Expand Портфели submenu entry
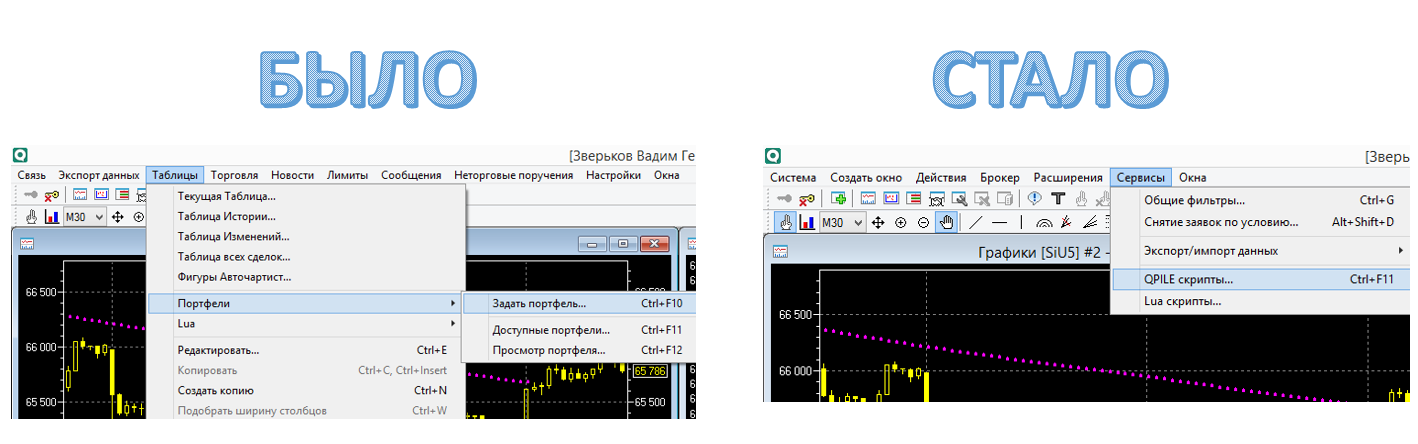Viewport: 1418px width, 444px height. point(305,303)
